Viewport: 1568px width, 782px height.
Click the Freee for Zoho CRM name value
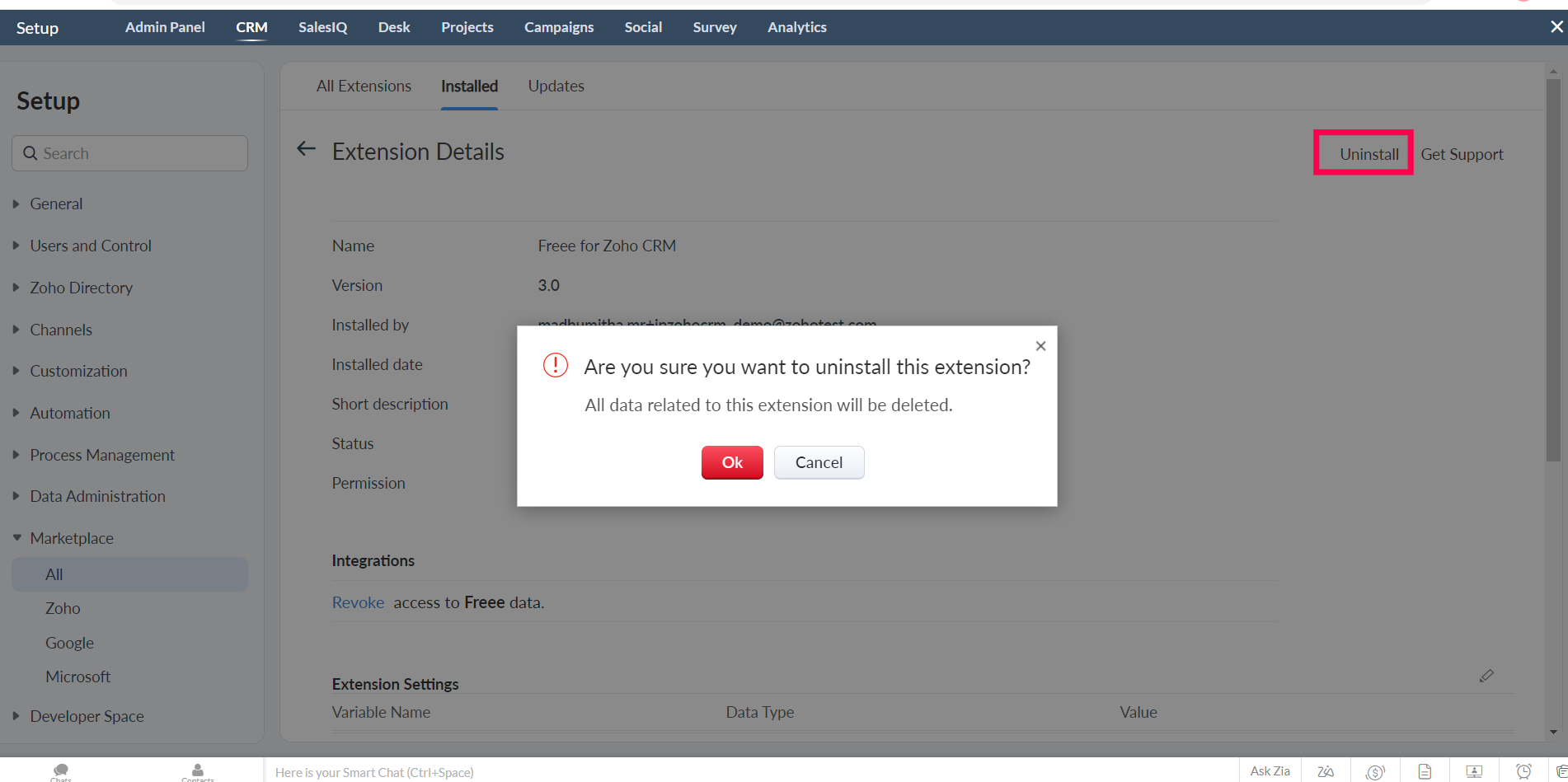(x=607, y=246)
